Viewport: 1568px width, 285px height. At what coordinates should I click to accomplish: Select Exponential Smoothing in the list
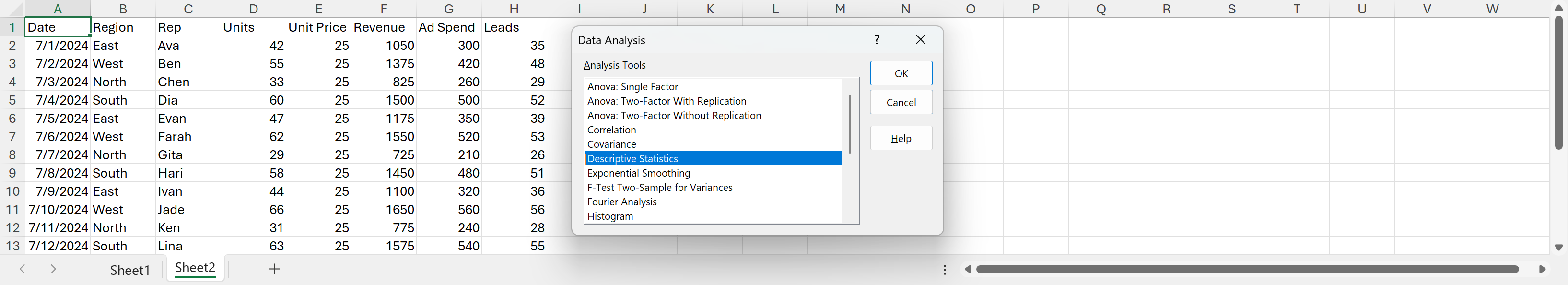[x=639, y=173]
